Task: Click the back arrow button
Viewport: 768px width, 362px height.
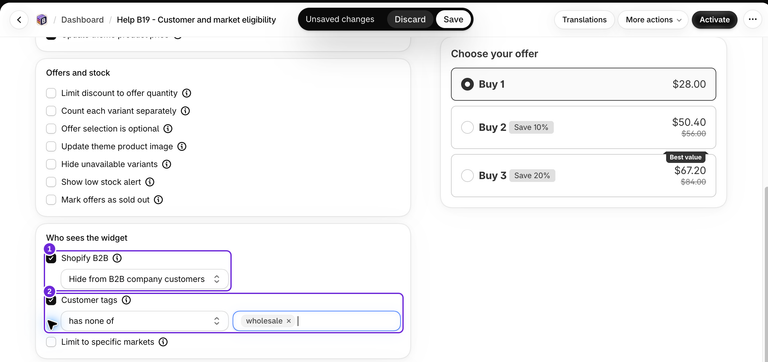Action: (x=19, y=20)
